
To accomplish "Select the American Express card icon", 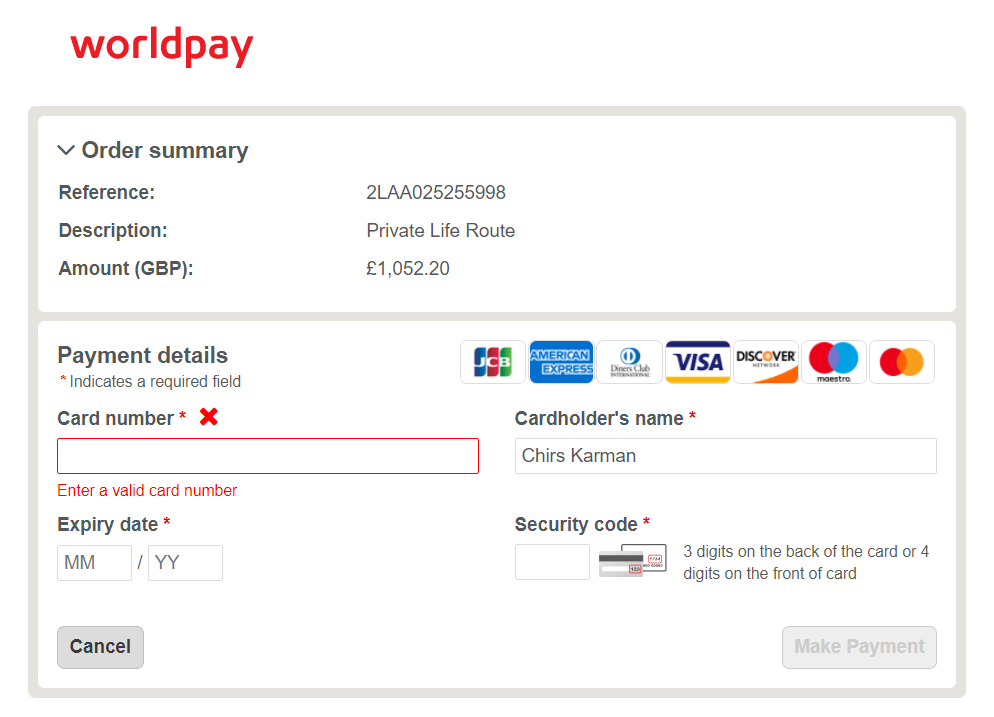I will pyautogui.click(x=562, y=362).
